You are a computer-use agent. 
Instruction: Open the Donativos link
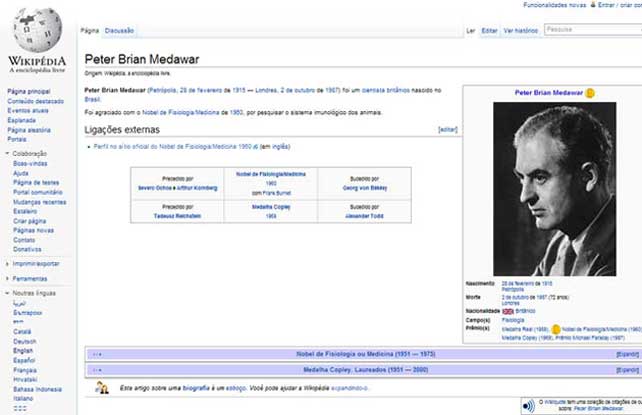point(27,249)
